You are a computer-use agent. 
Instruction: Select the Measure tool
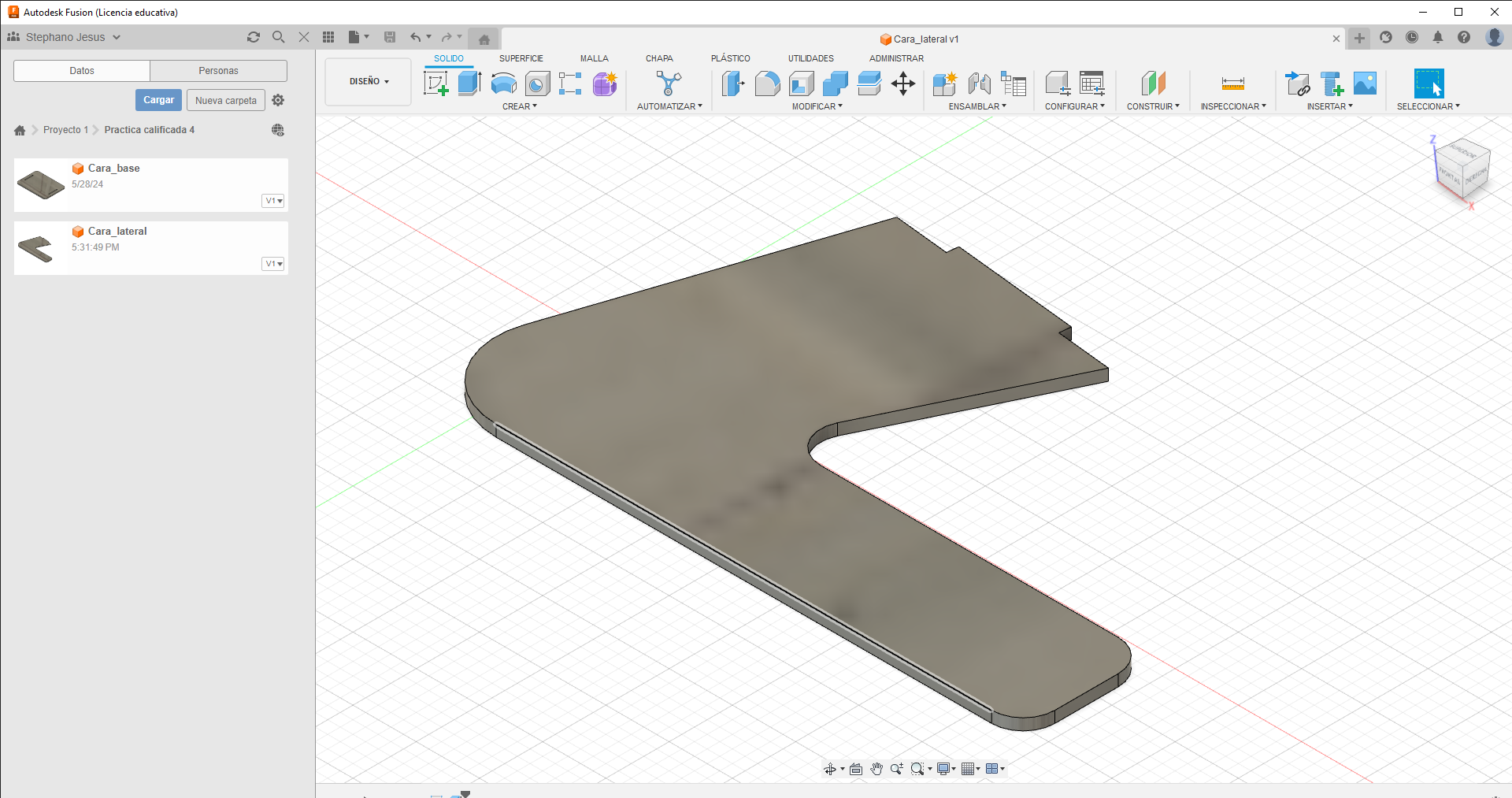pyautogui.click(x=1233, y=84)
